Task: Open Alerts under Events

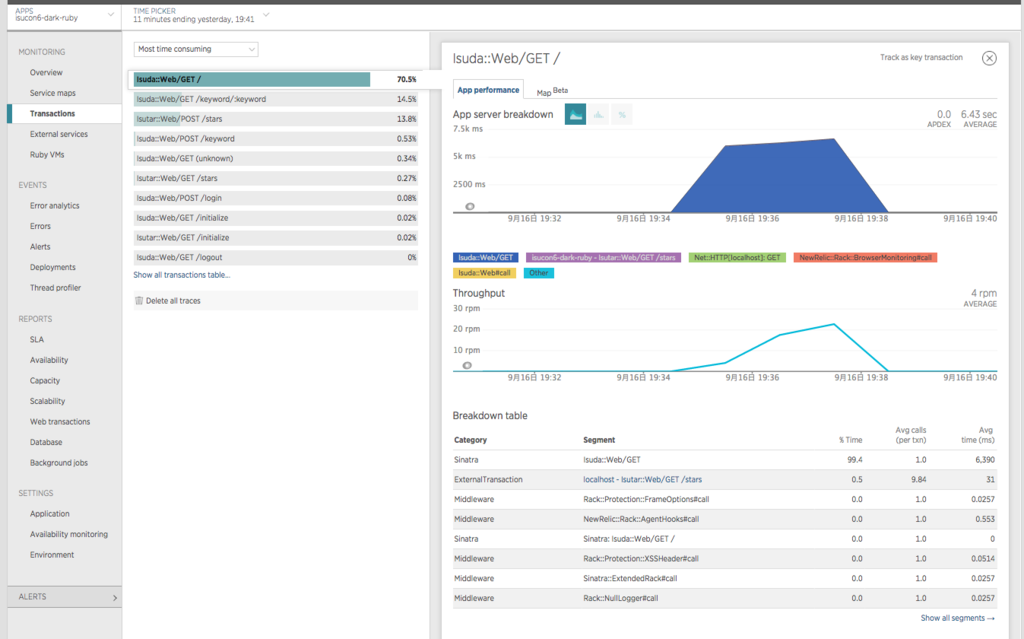Action: tap(40, 247)
